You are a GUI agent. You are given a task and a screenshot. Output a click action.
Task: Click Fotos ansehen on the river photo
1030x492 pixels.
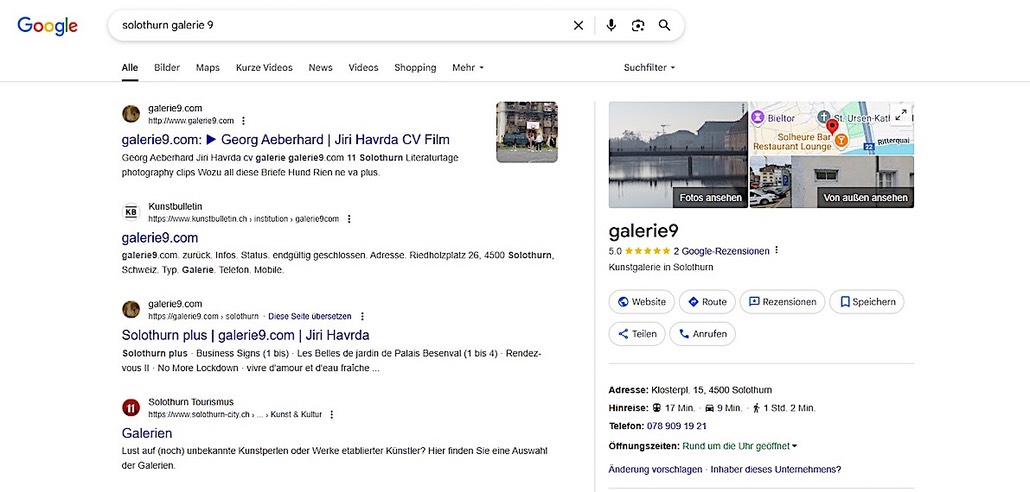click(x=711, y=197)
